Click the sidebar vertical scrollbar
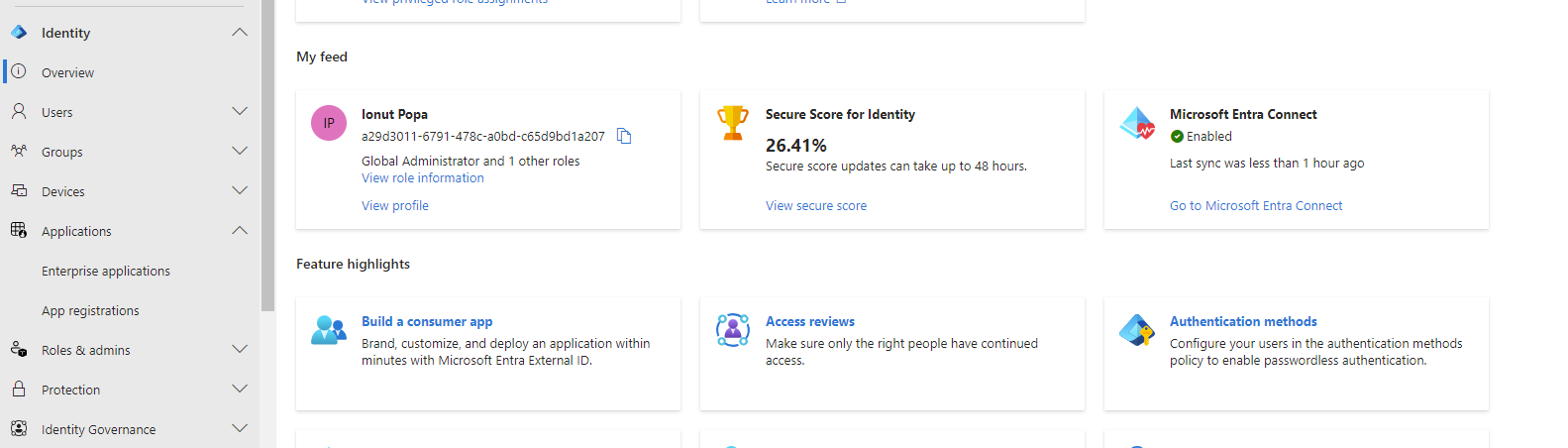 267,149
